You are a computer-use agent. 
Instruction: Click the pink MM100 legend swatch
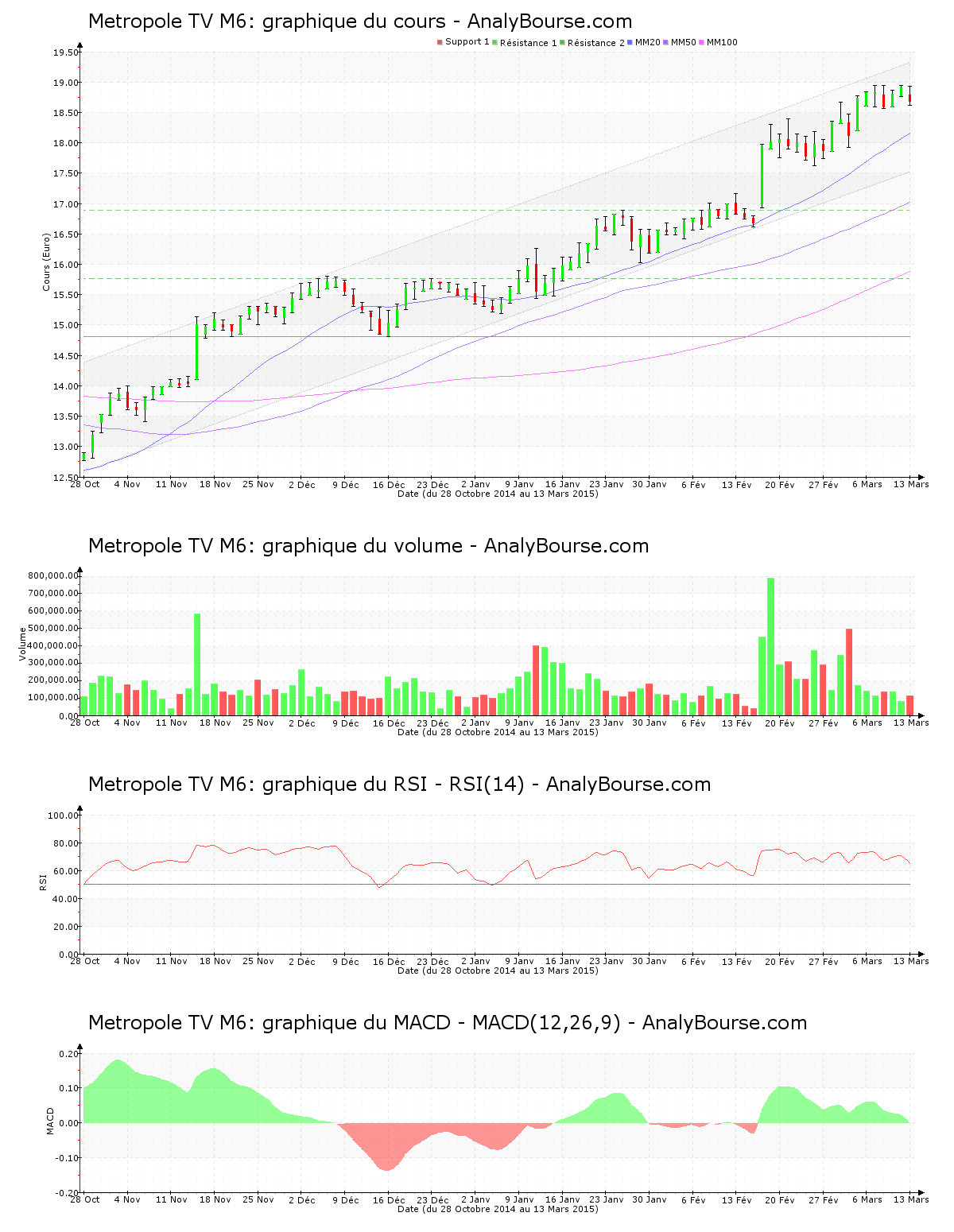point(702,42)
